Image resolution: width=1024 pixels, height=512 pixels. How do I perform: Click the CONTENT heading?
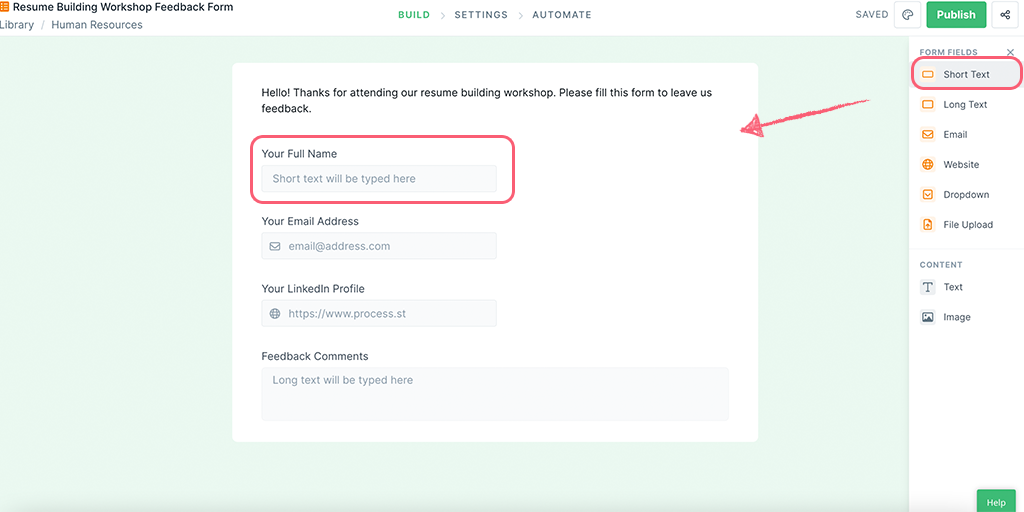click(x=941, y=265)
